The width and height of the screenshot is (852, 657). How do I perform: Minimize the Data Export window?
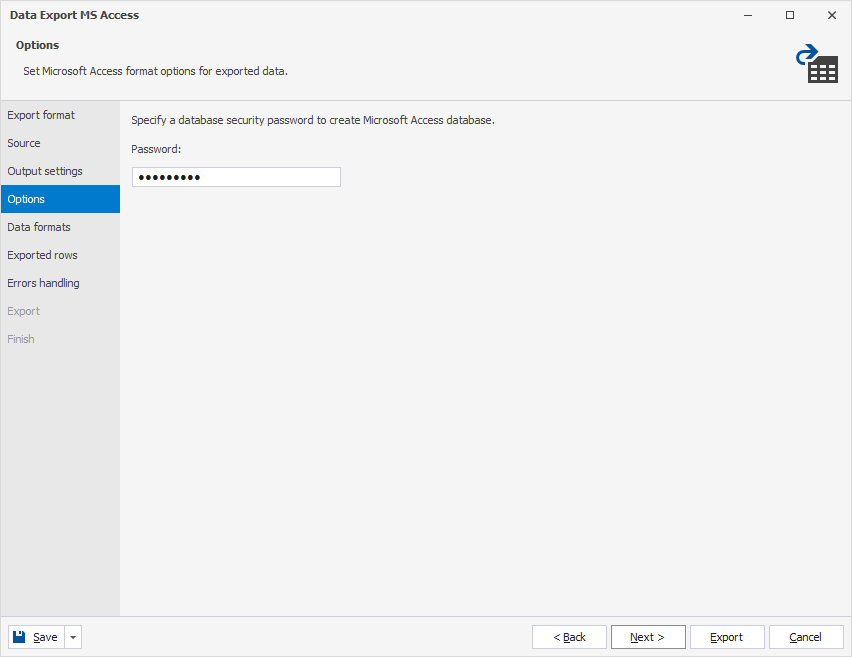(x=748, y=15)
